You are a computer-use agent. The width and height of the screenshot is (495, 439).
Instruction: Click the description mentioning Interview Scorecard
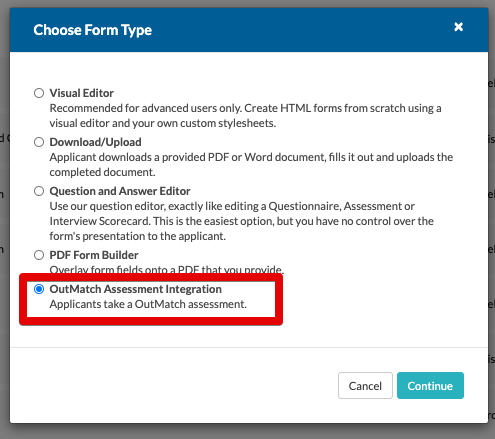(242, 221)
